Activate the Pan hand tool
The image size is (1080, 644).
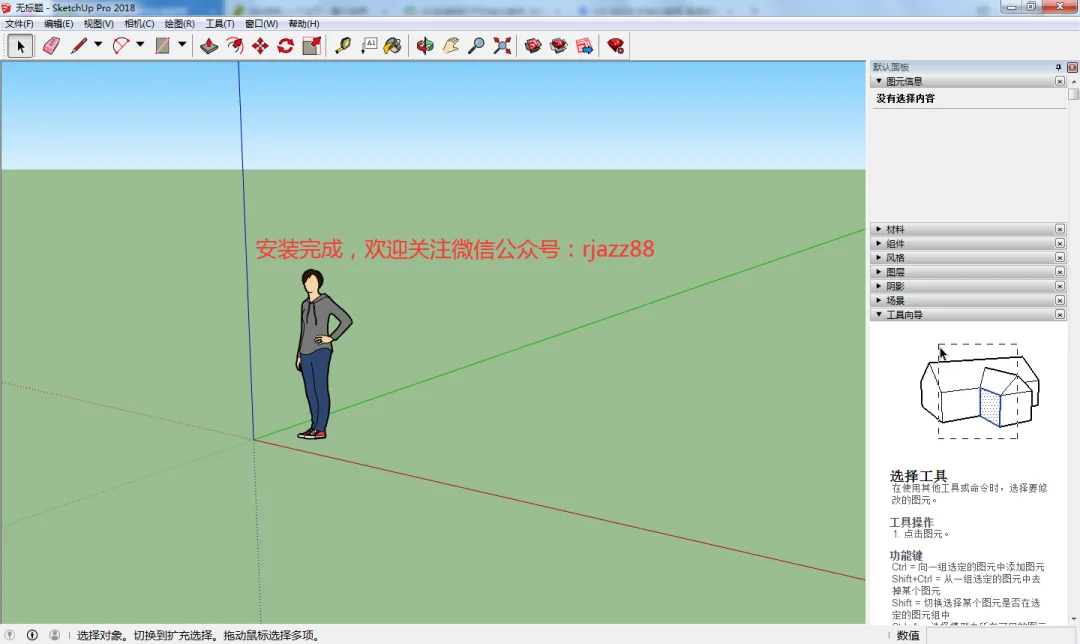point(450,46)
